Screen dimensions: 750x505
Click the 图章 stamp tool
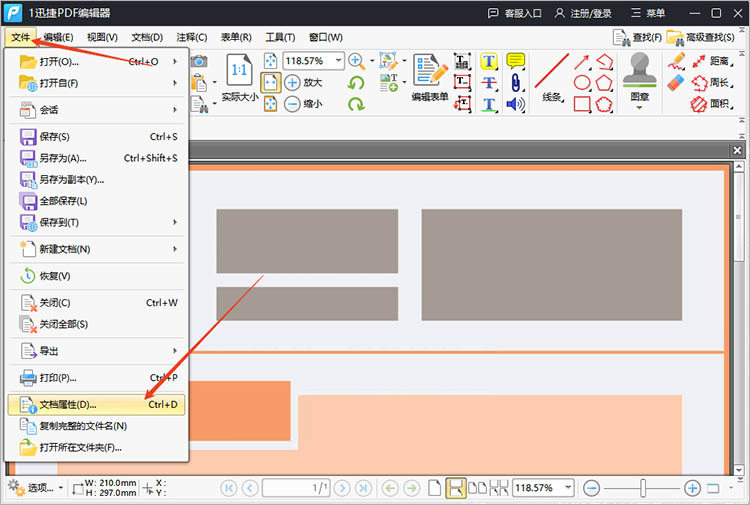click(640, 80)
